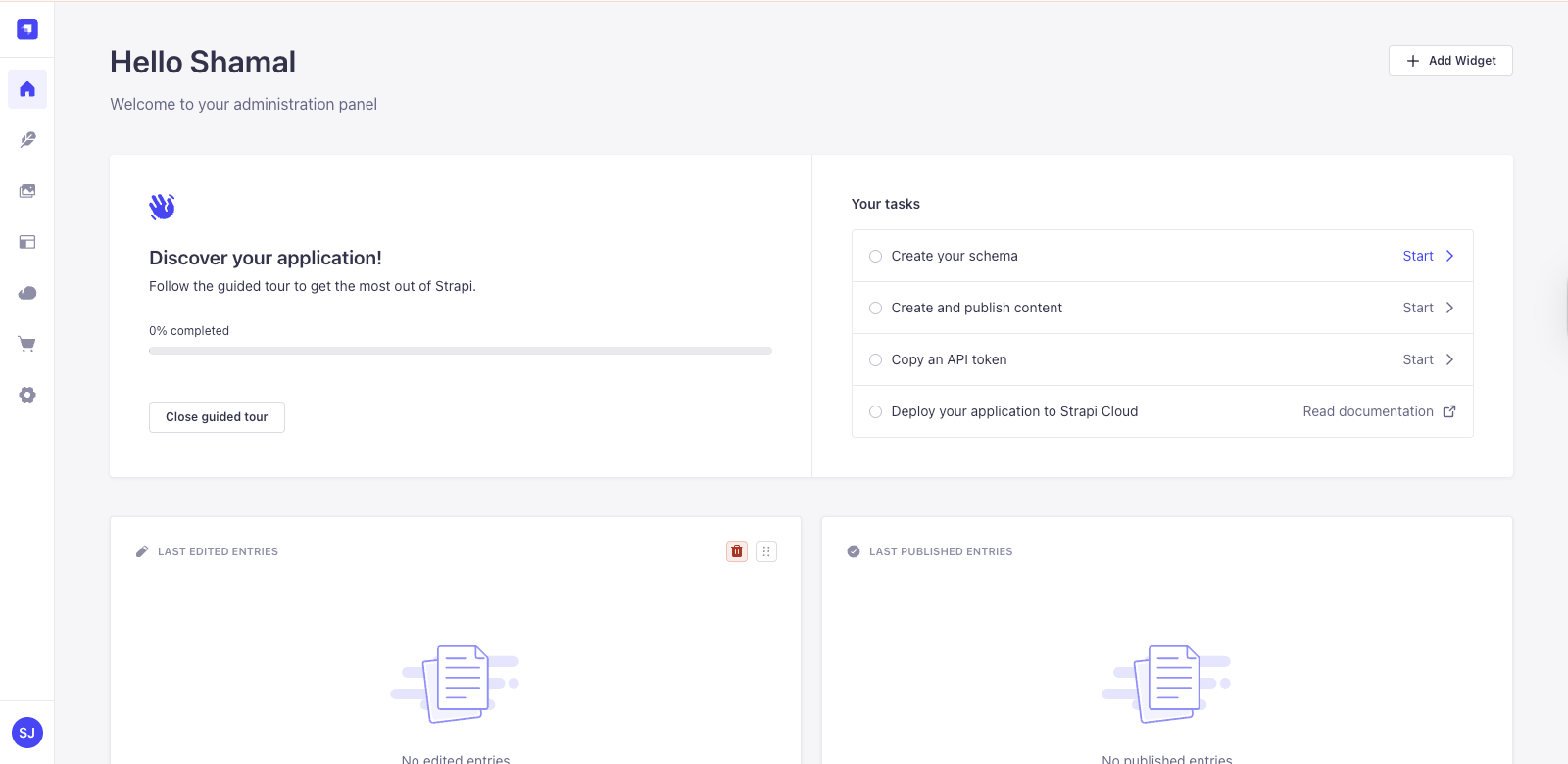Click the Add Widget button
1568x764 pixels.
click(1450, 61)
